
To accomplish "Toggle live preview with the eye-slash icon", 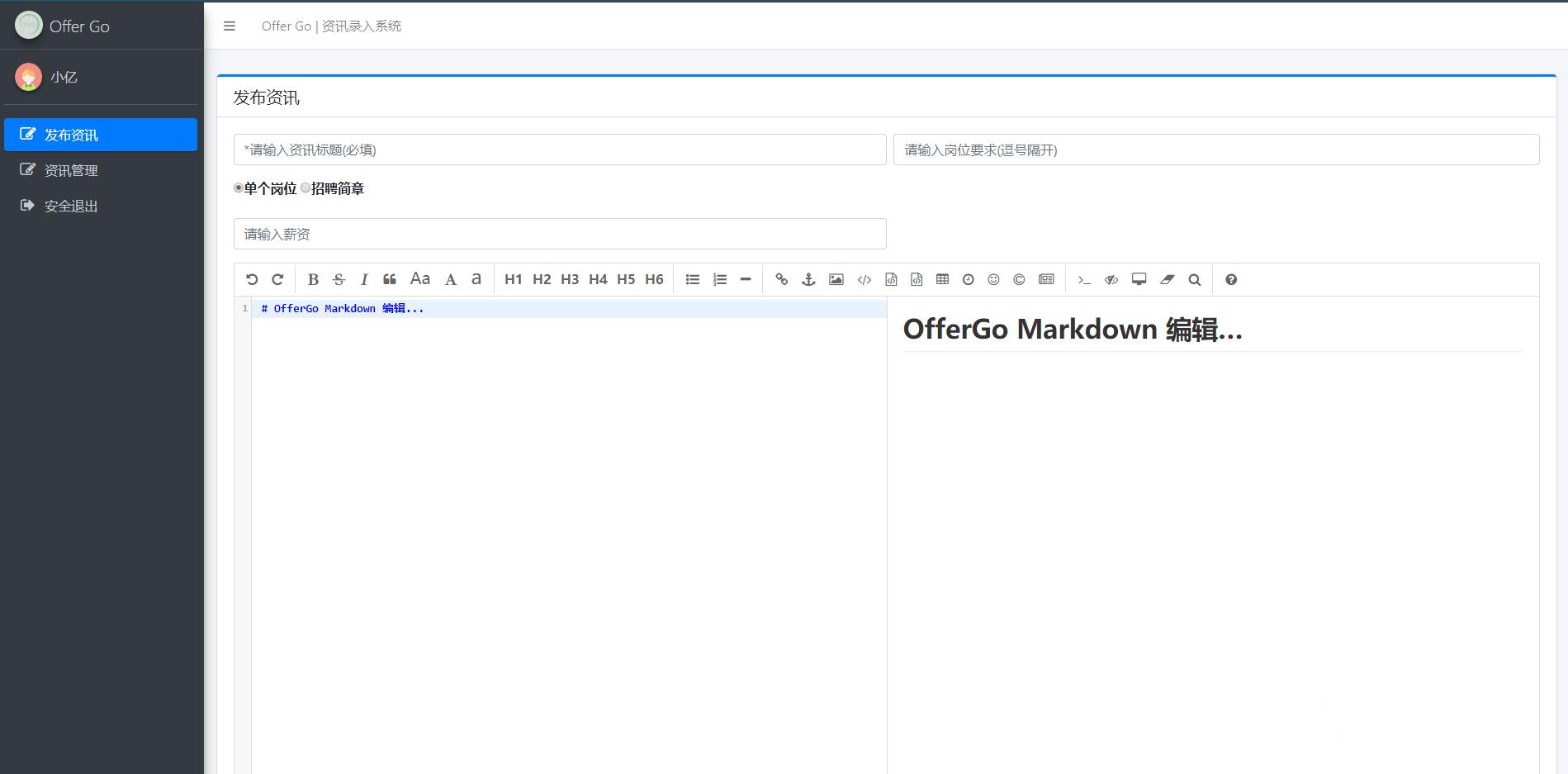I will pyautogui.click(x=1111, y=279).
